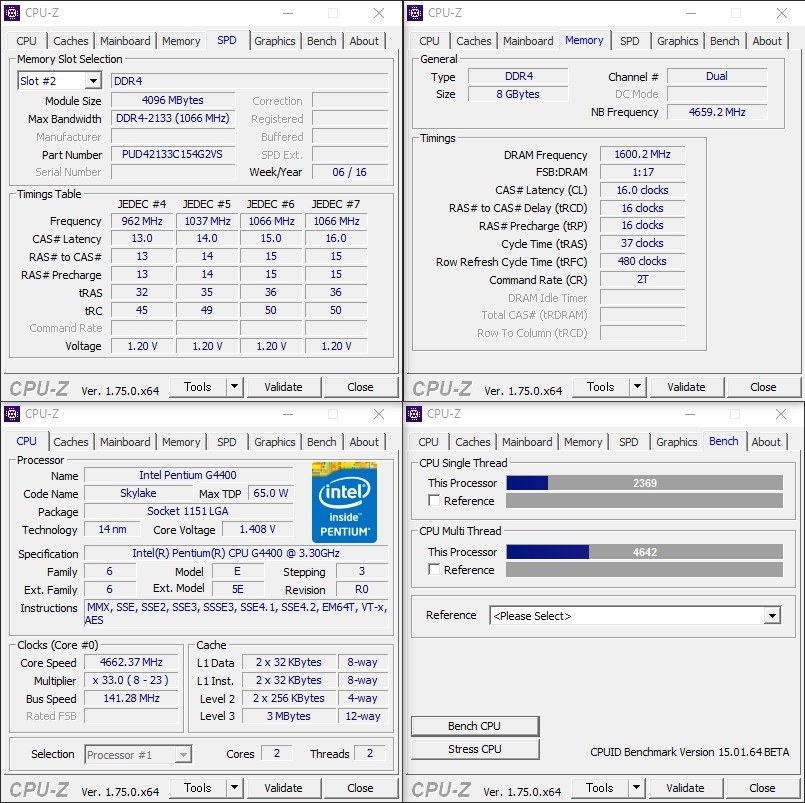805x803 pixels.
Task: Open Bench tab in CPU window
Action: pos(322,442)
